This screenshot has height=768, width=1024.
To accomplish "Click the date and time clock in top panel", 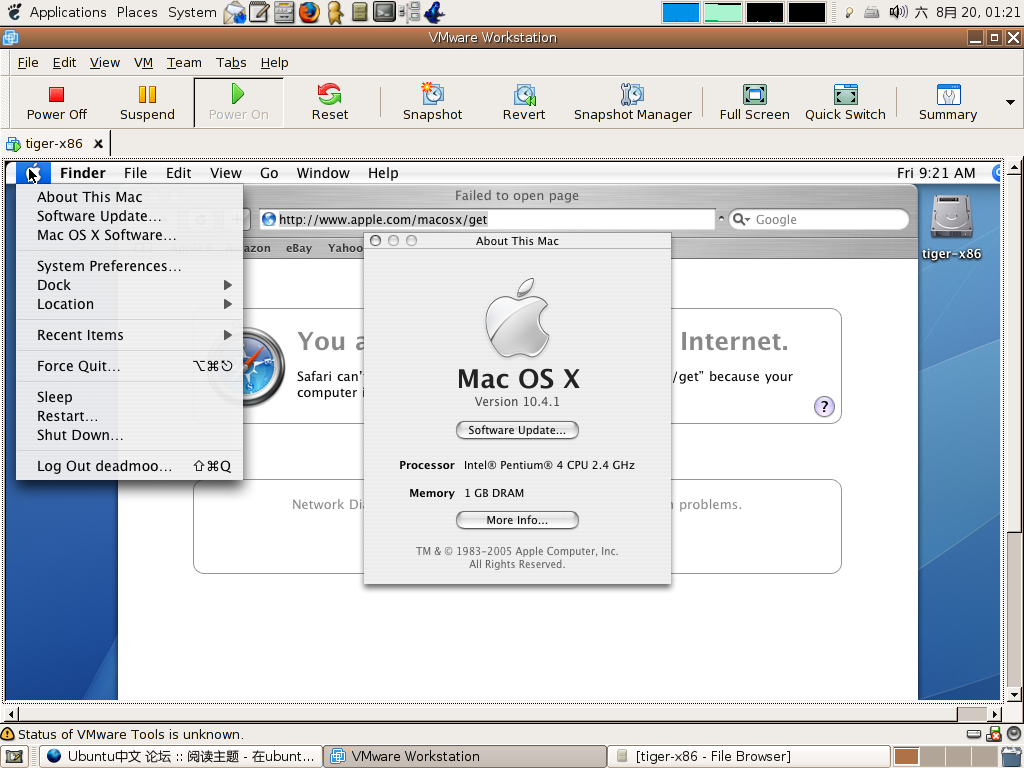I will tap(967, 12).
